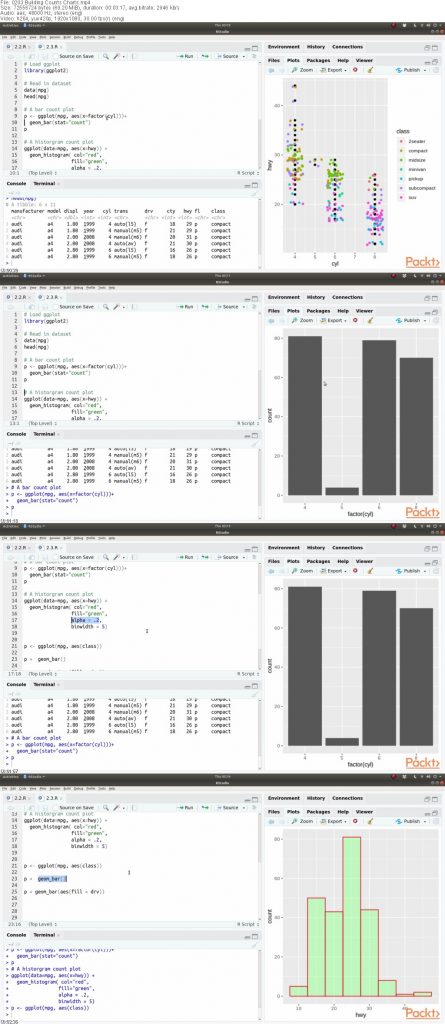Open Connections tab in alpha-highlighted frame

click(347, 547)
